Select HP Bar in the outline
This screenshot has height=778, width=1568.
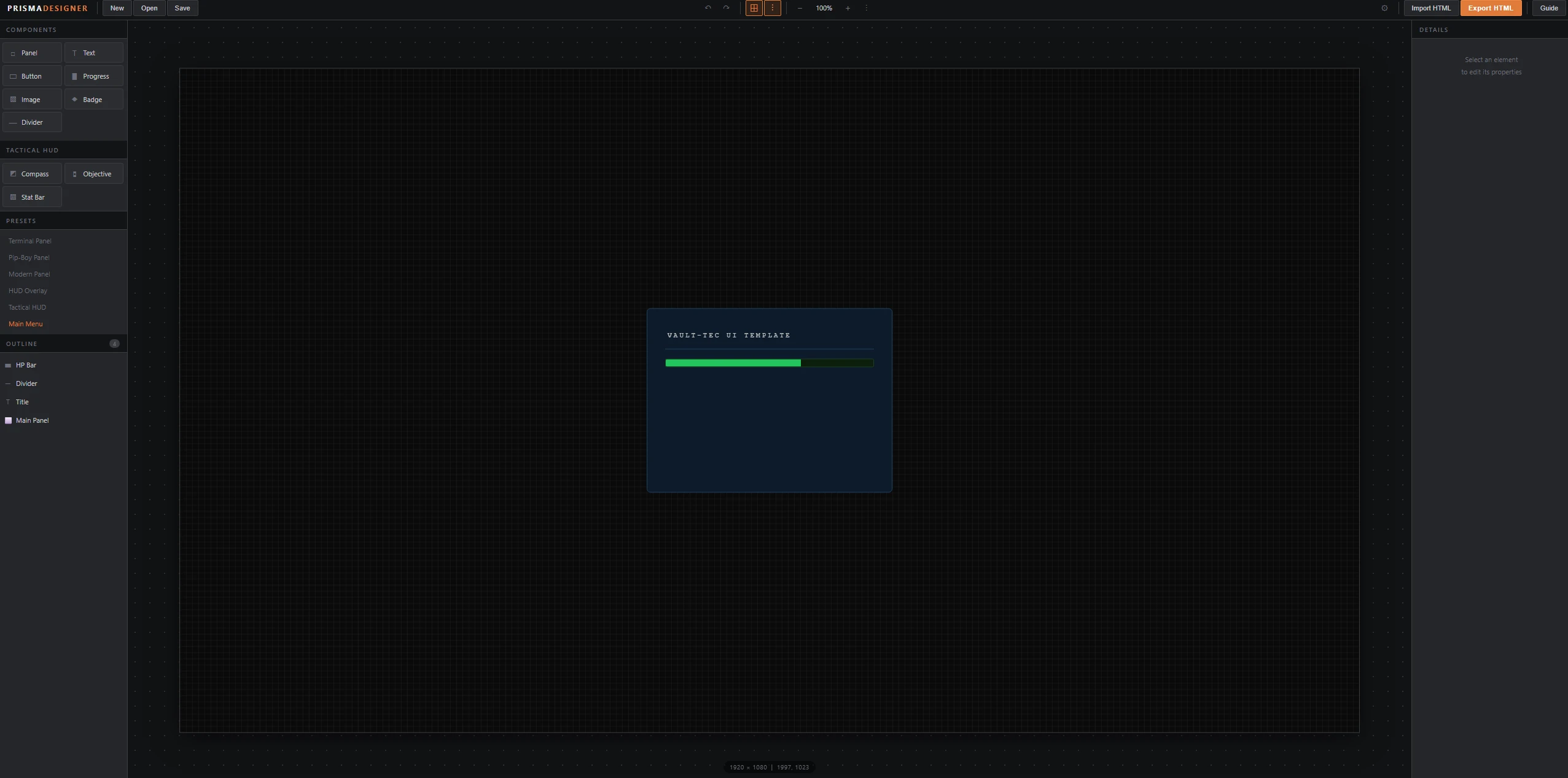(63, 365)
